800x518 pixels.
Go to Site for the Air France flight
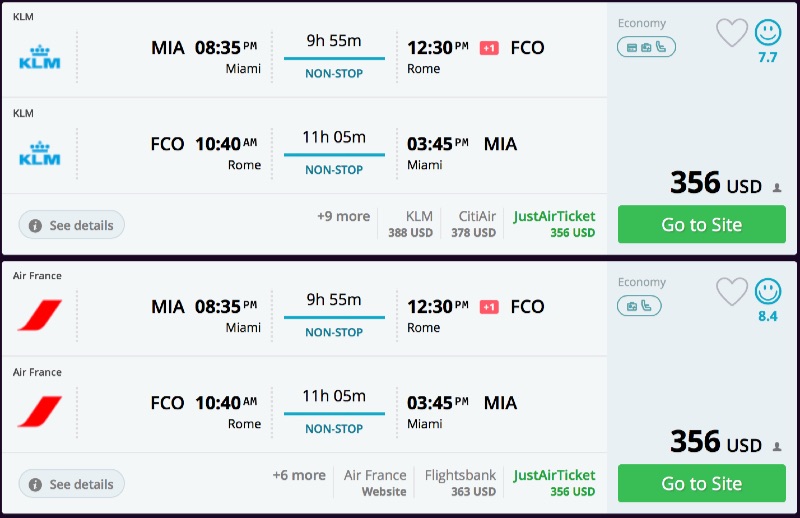pyautogui.click(x=701, y=484)
